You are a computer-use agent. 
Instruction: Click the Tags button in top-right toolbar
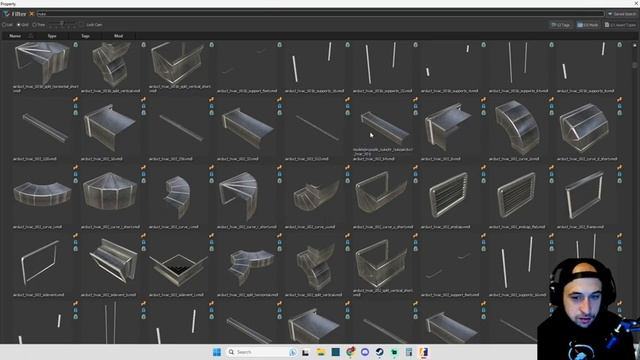pyautogui.click(x=560, y=25)
